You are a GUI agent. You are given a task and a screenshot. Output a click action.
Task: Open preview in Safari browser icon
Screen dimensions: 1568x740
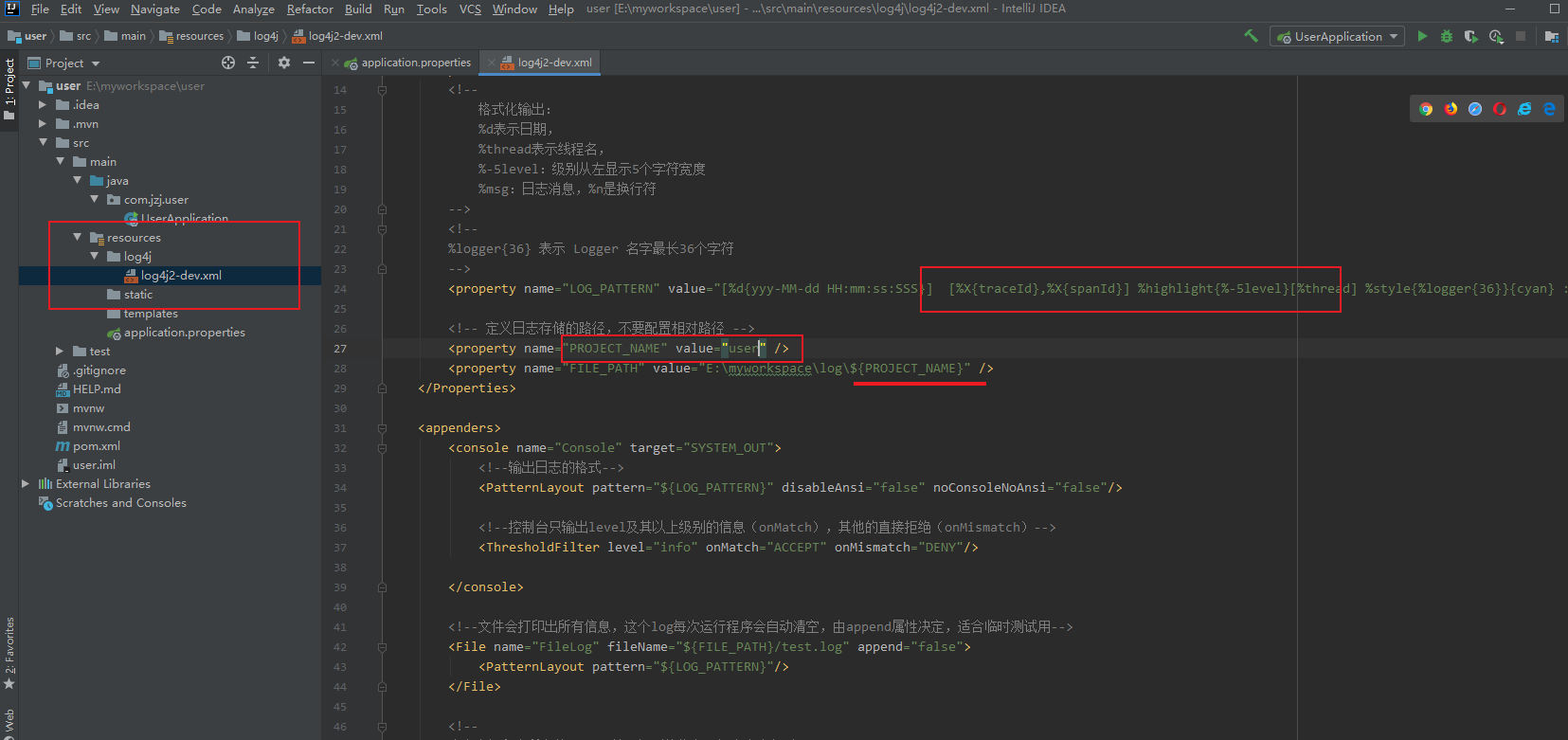pyautogui.click(x=1475, y=109)
